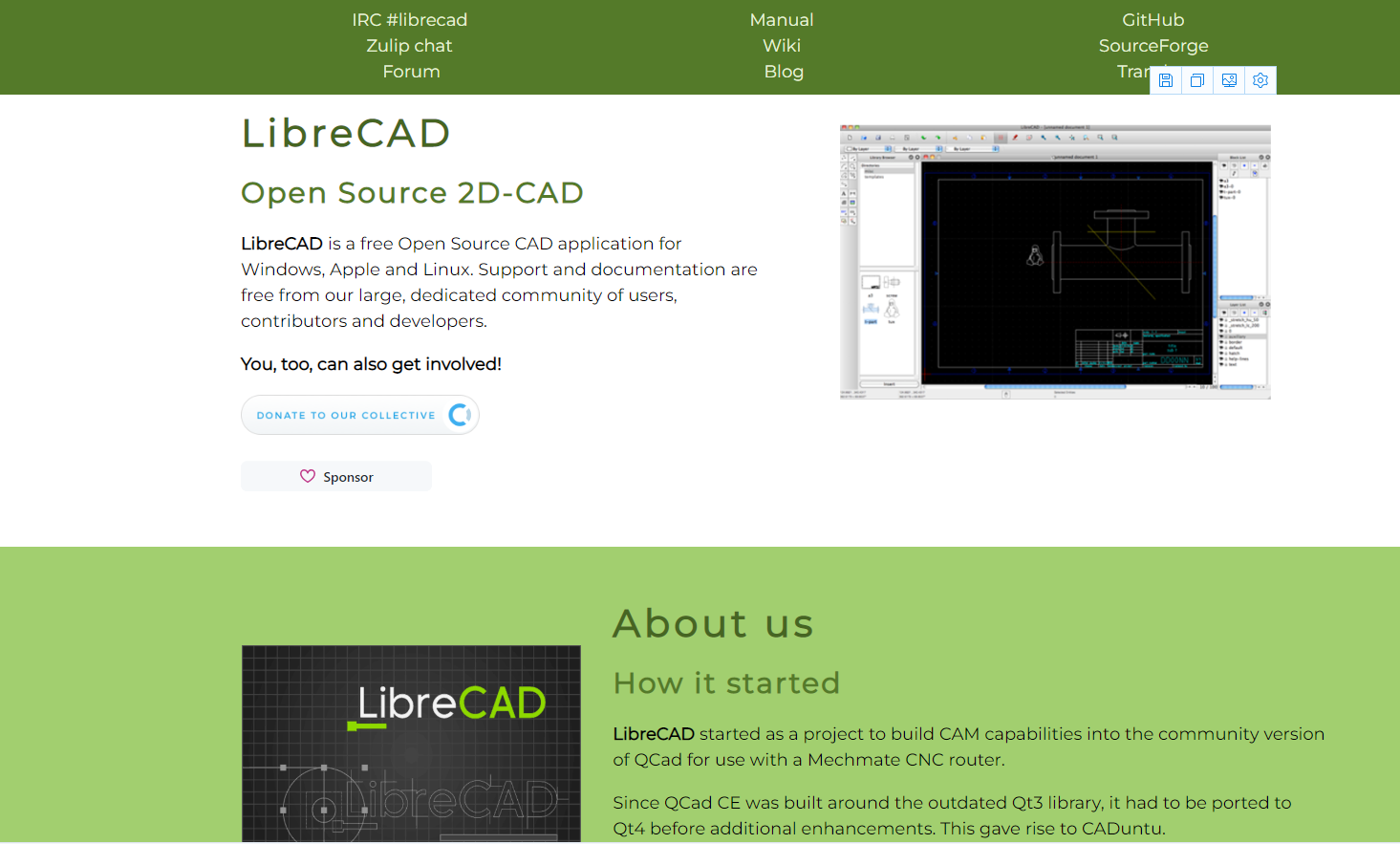Hide the 'hatch' layer using its eye icon
The width and height of the screenshot is (1400, 844).
[x=1221, y=353]
